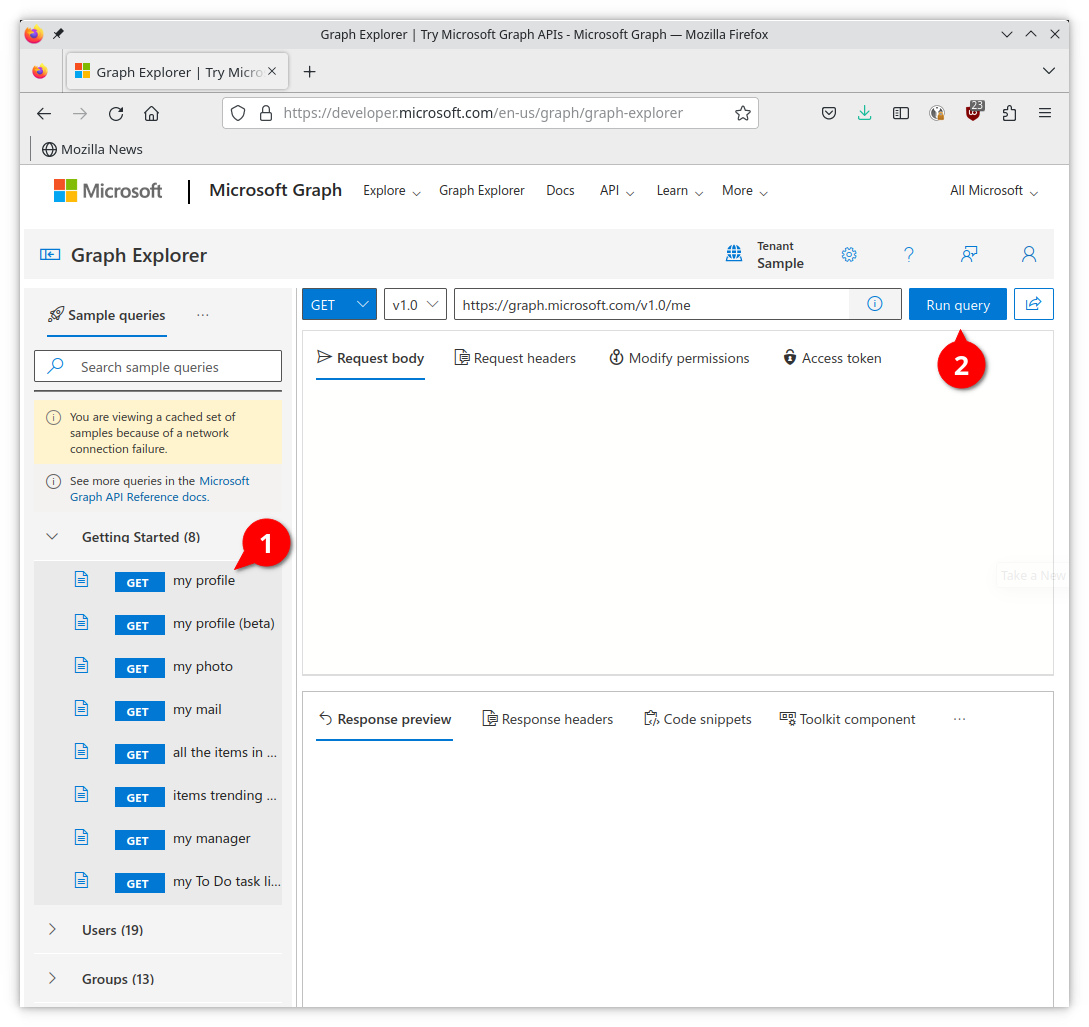Click the share query icon

[x=1034, y=305]
